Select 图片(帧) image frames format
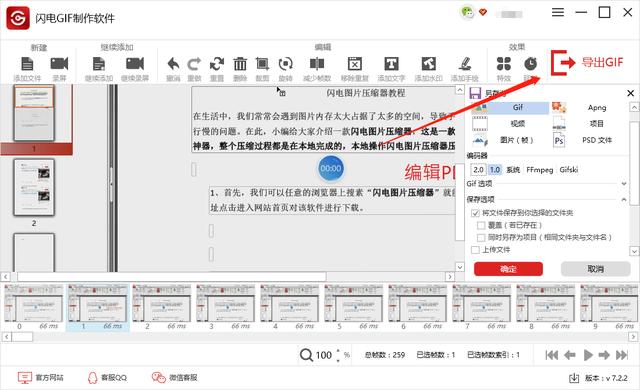Screen dimensions: 640x390 pyautogui.click(x=510, y=140)
